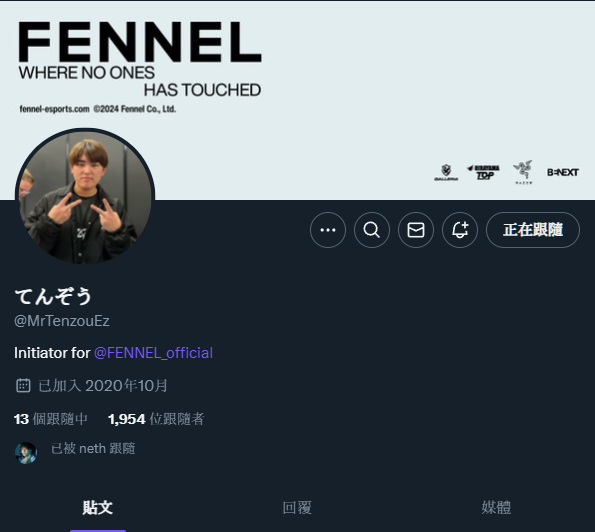The width and height of the screenshot is (595, 532).
Task: Open the direct message envelope icon
Action: (416, 230)
